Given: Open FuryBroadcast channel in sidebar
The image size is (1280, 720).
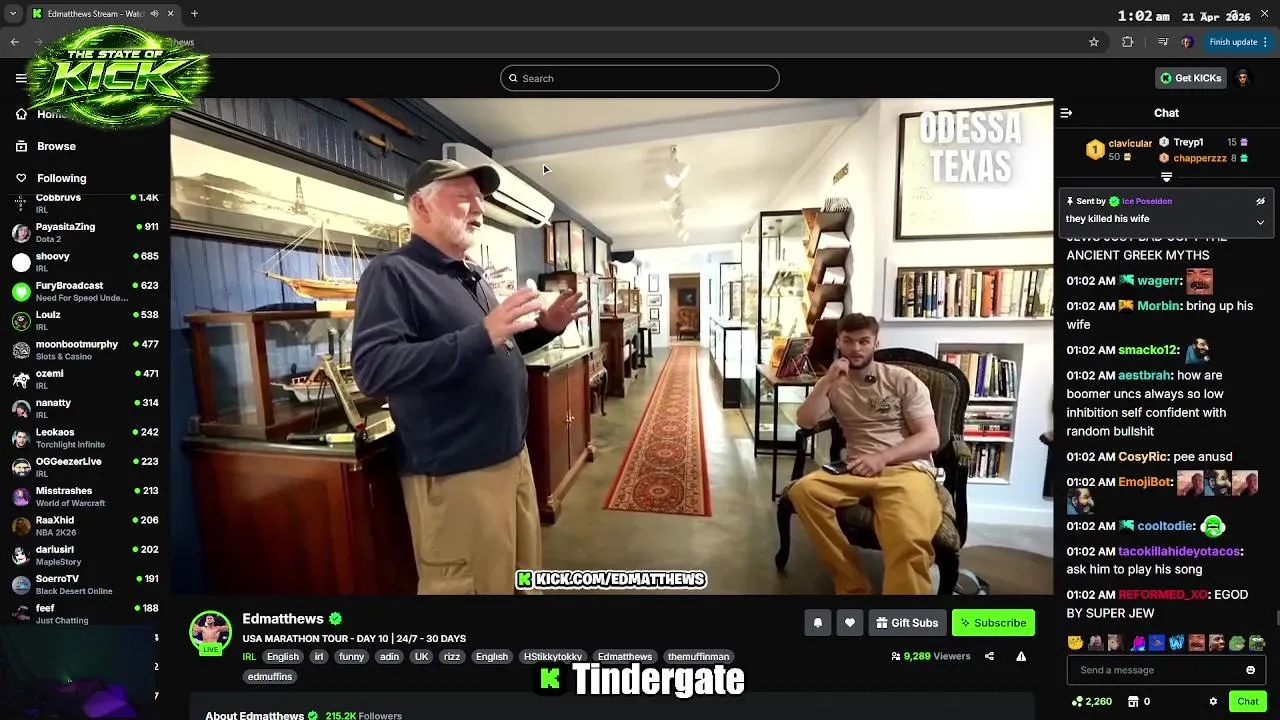Looking at the screenshot, I should [x=85, y=291].
